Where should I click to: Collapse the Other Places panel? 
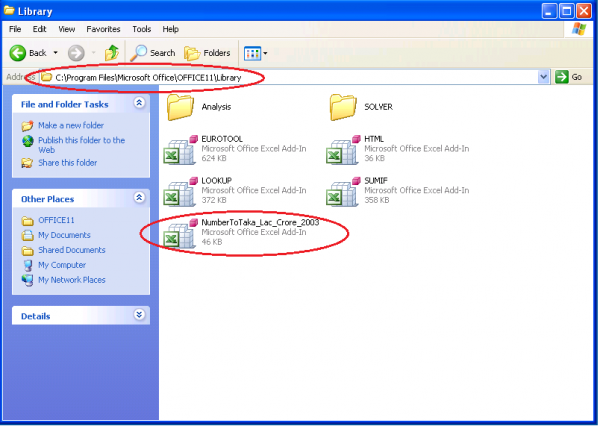point(139,197)
